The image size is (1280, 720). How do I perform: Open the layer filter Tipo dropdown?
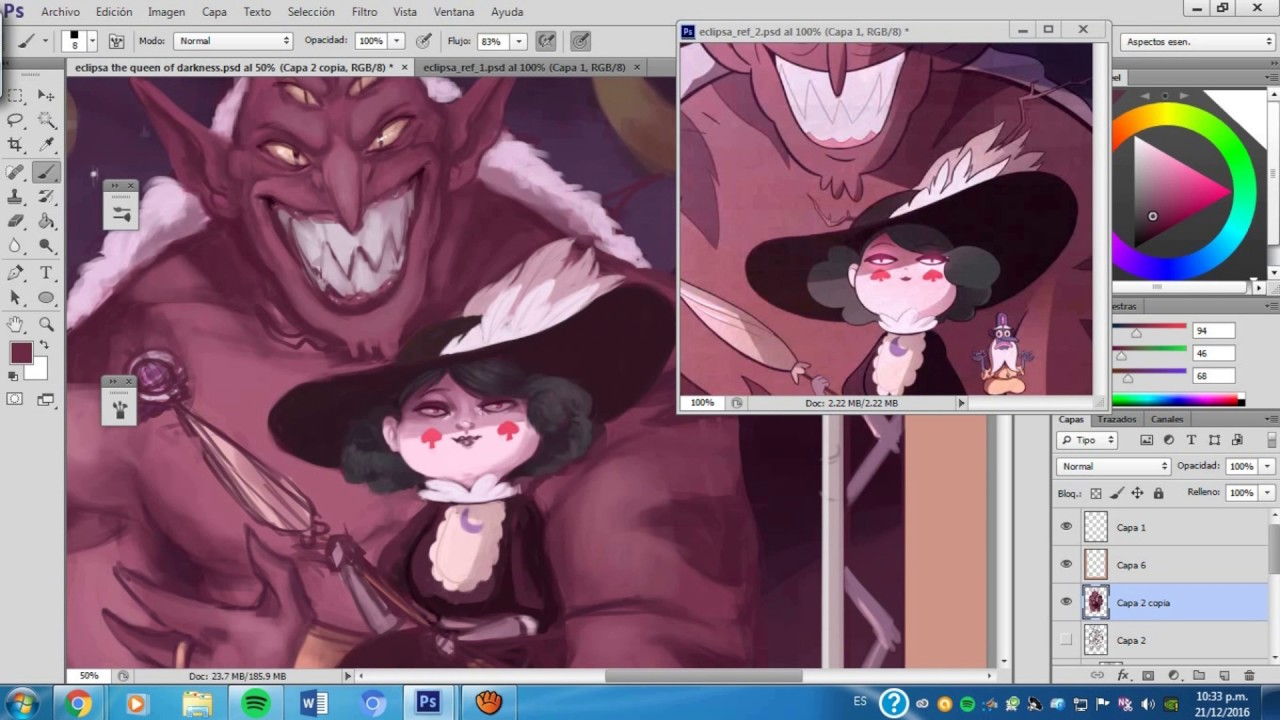pos(1087,440)
